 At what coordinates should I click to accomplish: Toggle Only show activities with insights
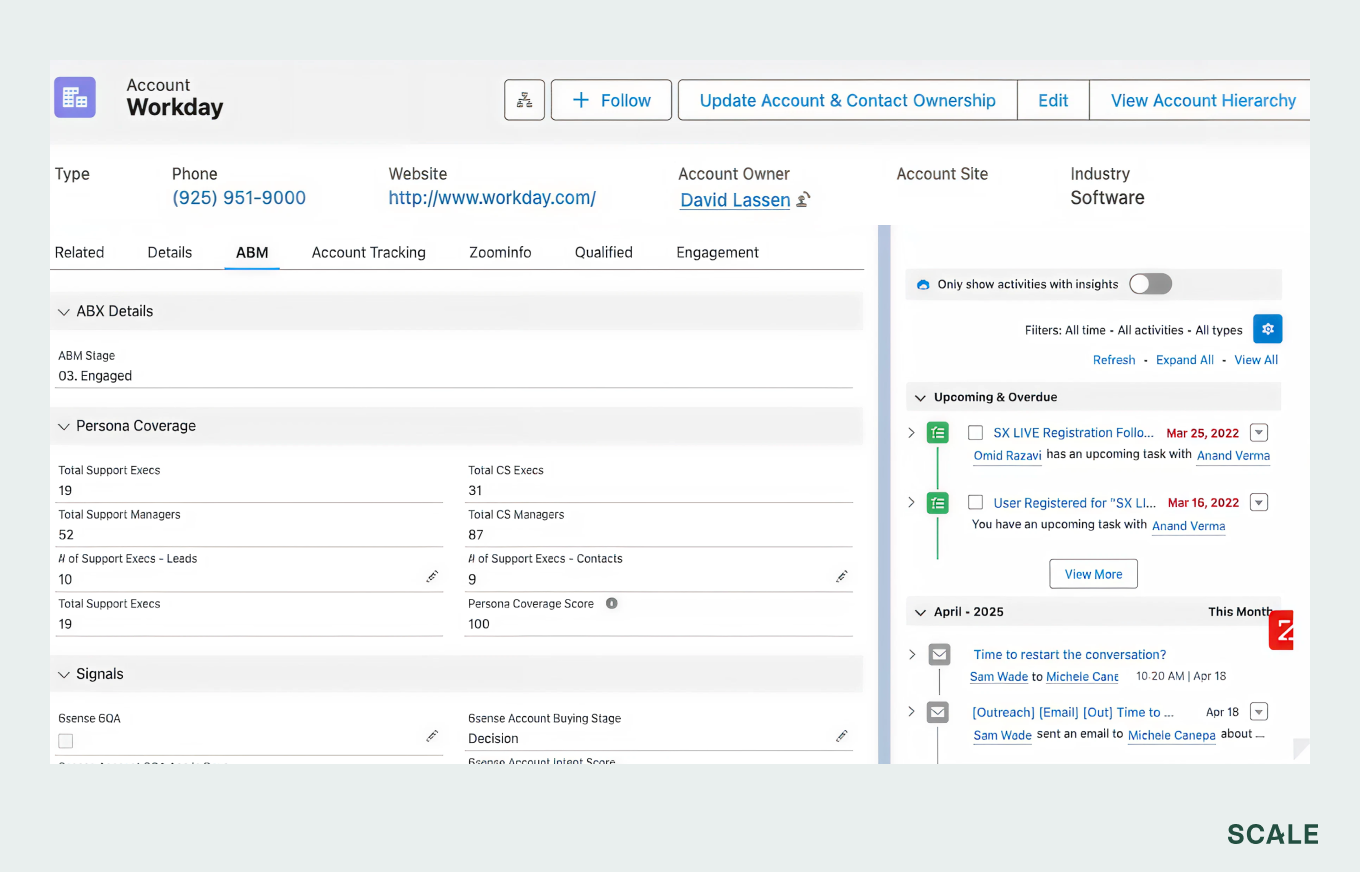click(x=1150, y=284)
